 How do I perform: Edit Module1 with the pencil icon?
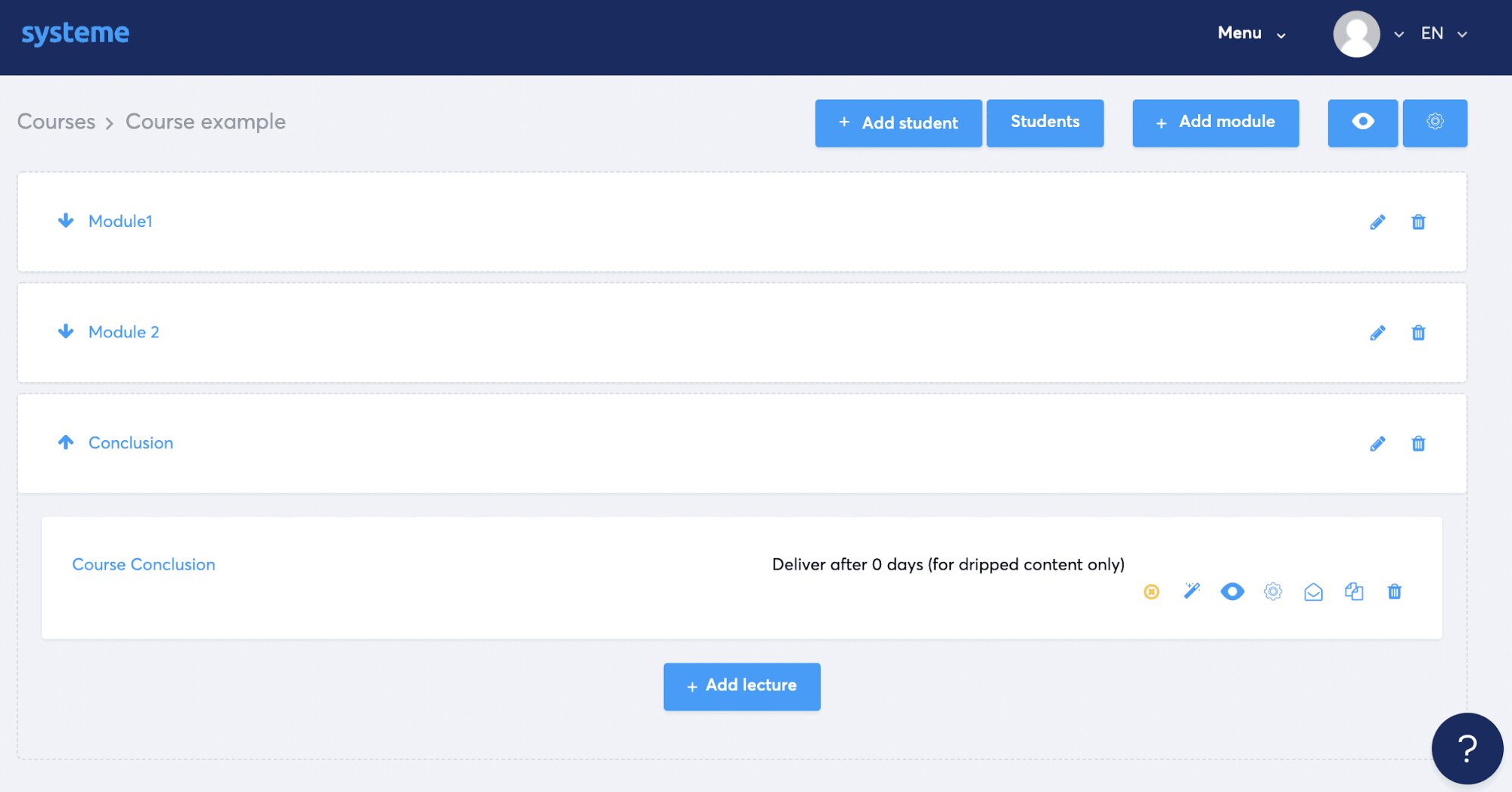pyautogui.click(x=1377, y=222)
